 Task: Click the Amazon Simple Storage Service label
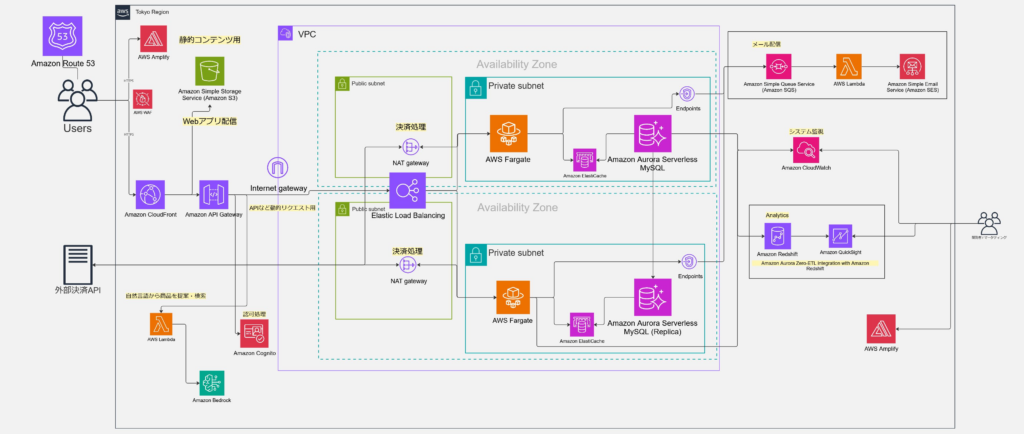click(x=210, y=95)
